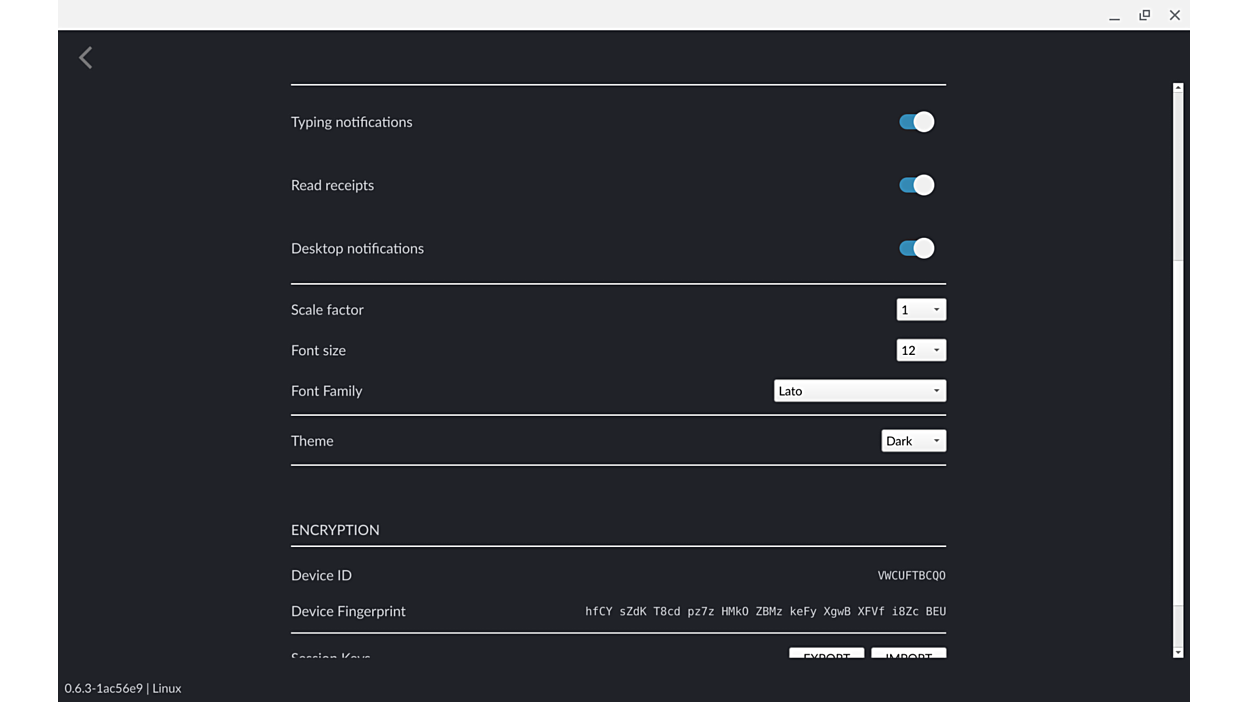The image size is (1248, 702).
Task: Open the Scale factor dropdown
Action: [x=920, y=310]
